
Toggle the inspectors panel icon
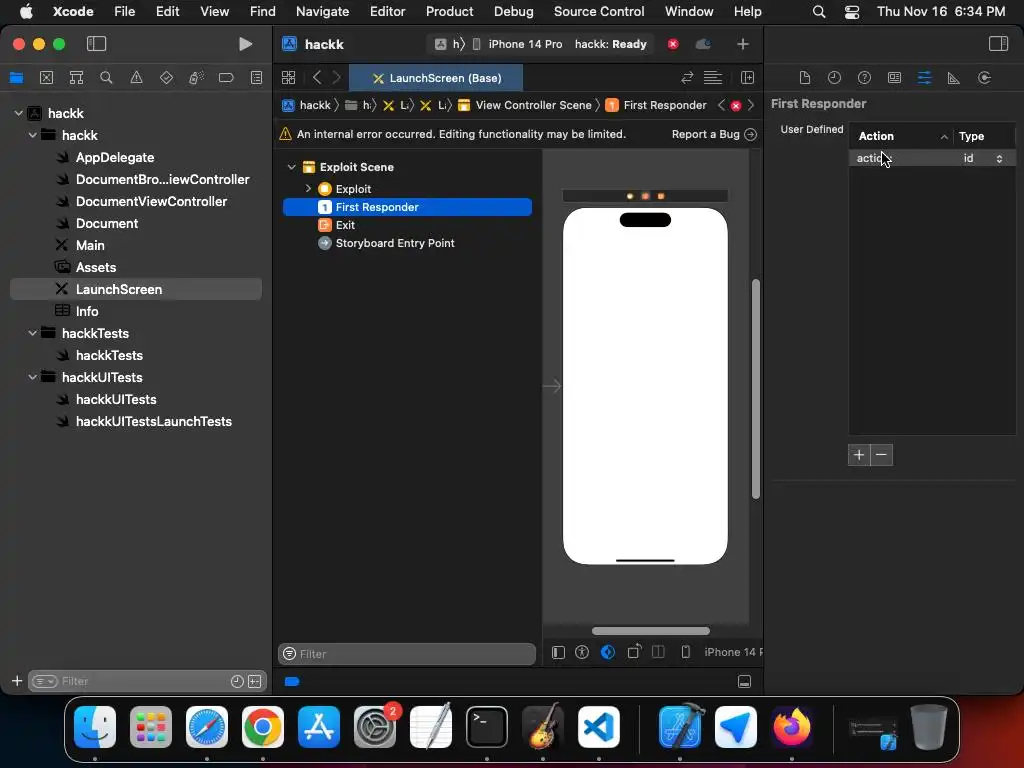[x=998, y=44]
